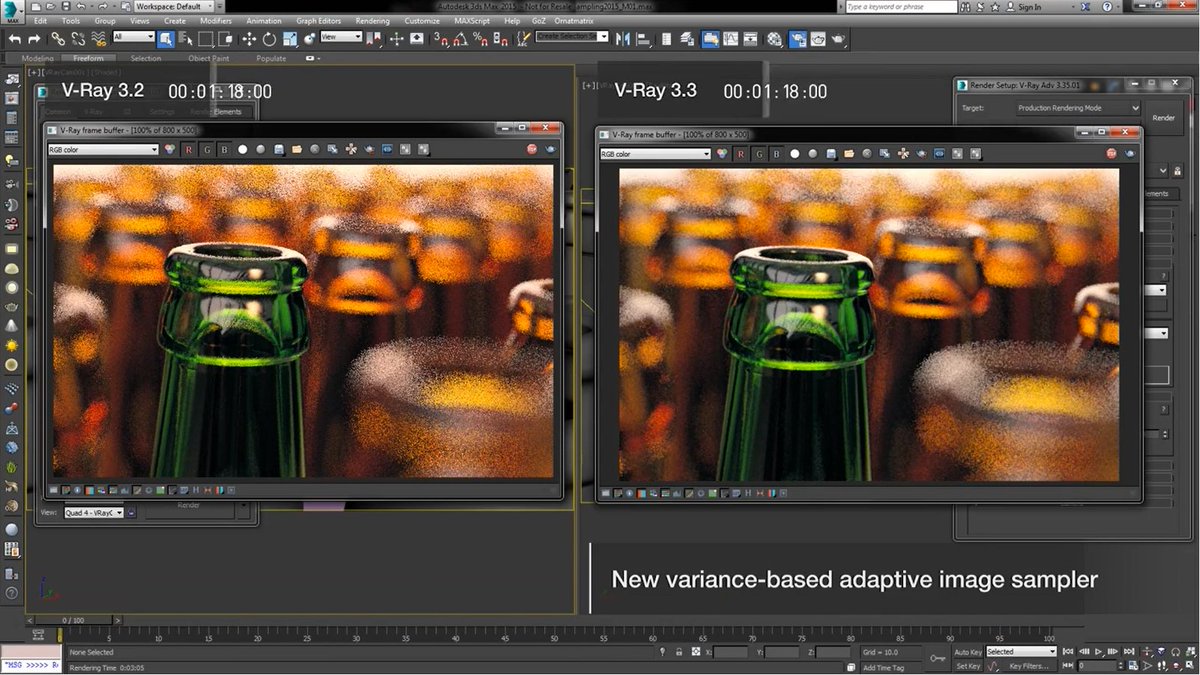Render last in V-Ray 3.2 frame buffer
1200x675 pixels.
tap(549, 149)
